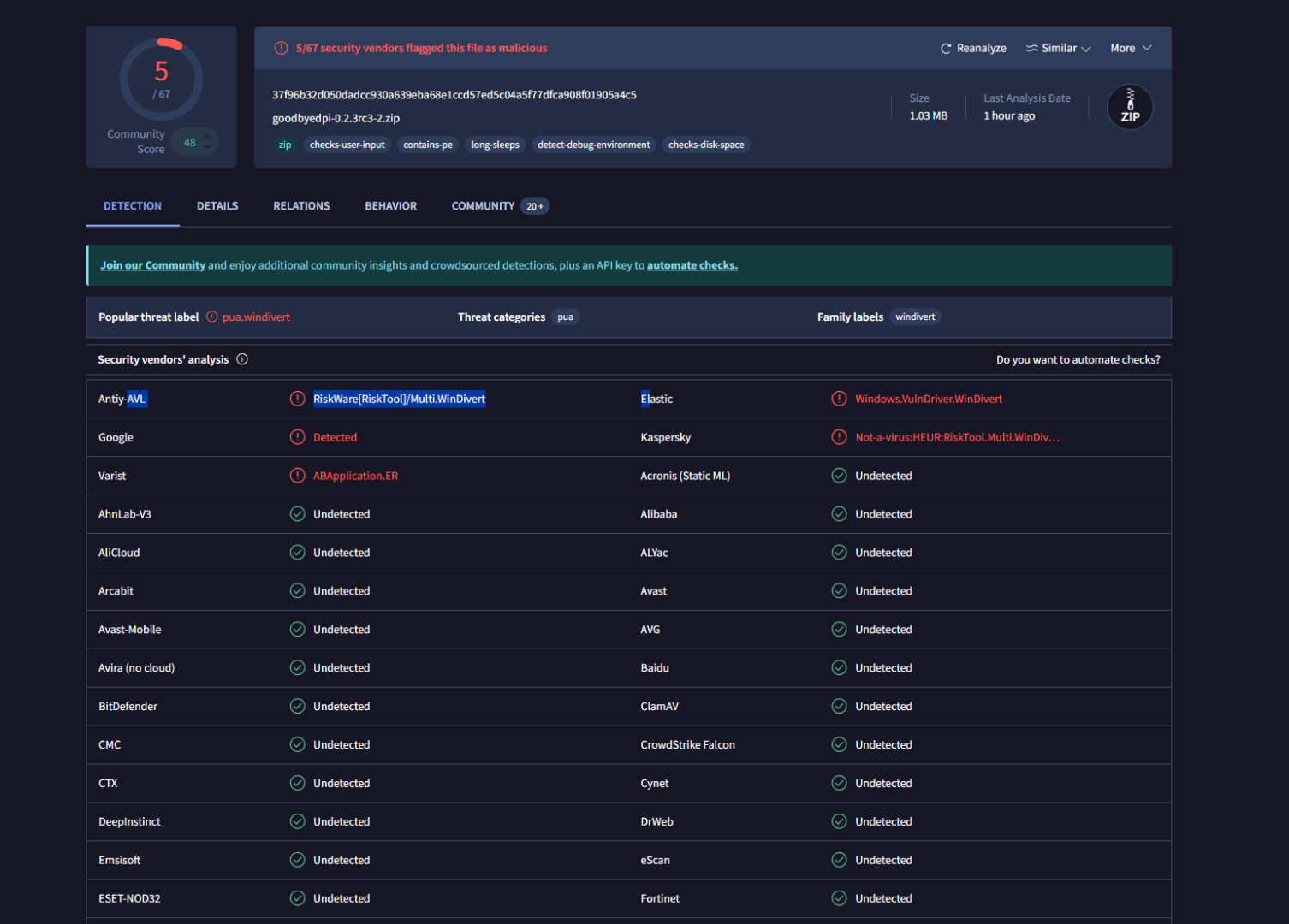Image resolution: width=1289 pixels, height=924 pixels.
Task: Click the info icon next to Security vendors' analysis
Action: [x=242, y=359]
